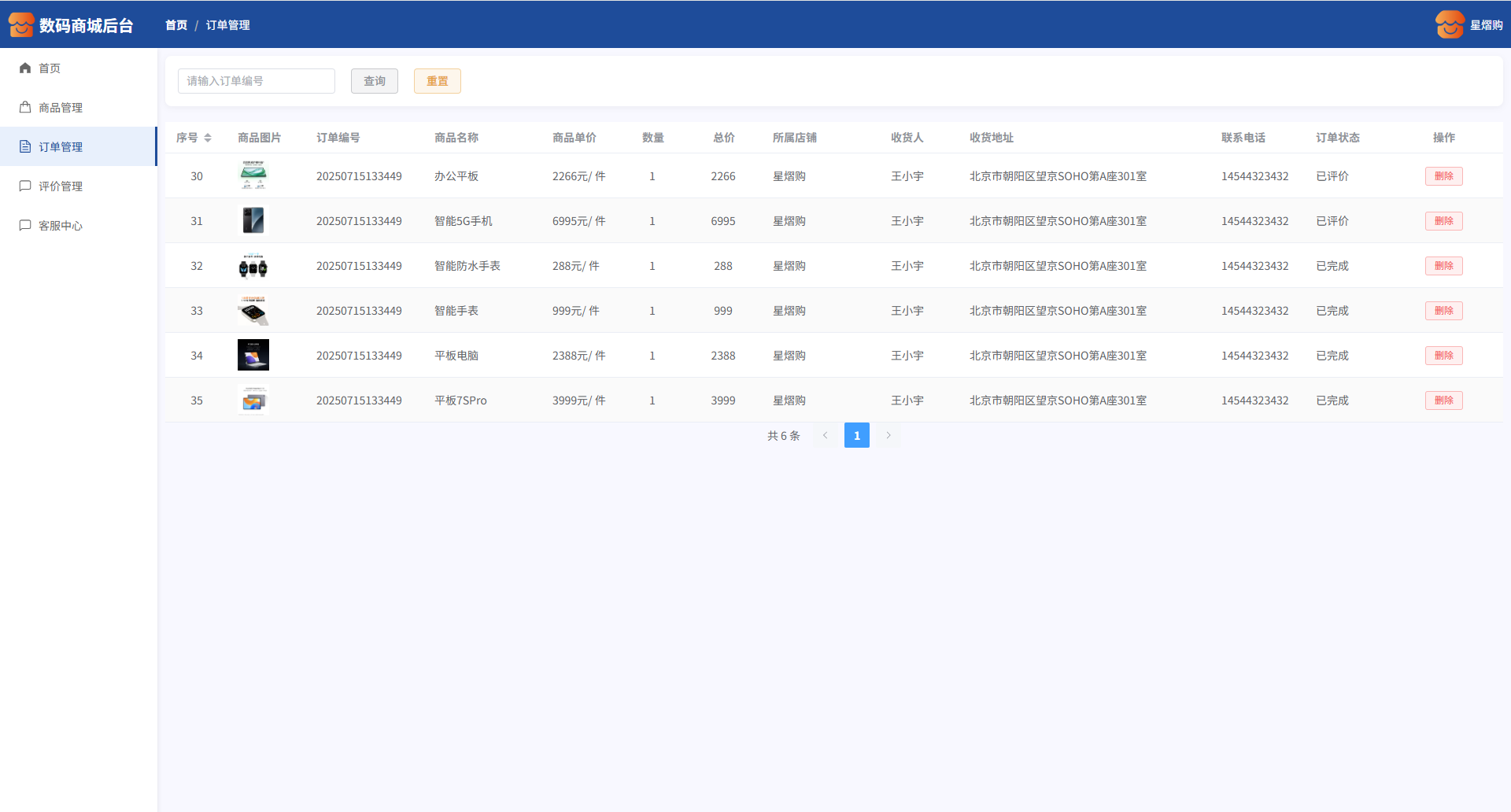Open the 平板电脑 product image
This screenshot has width=1511, height=812.
[253, 356]
